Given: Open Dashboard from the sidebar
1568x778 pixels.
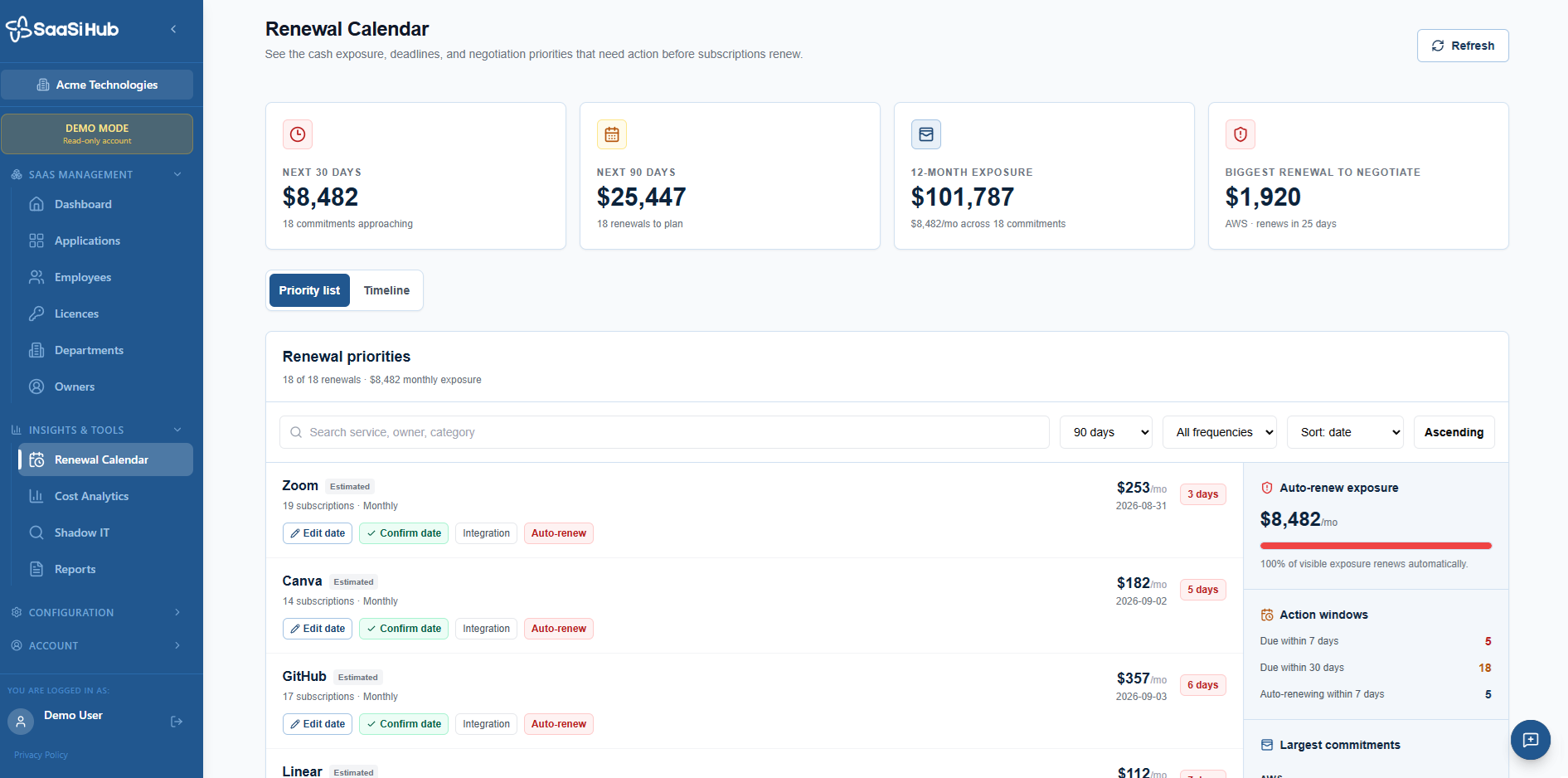Looking at the screenshot, I should tap(105, 204).
